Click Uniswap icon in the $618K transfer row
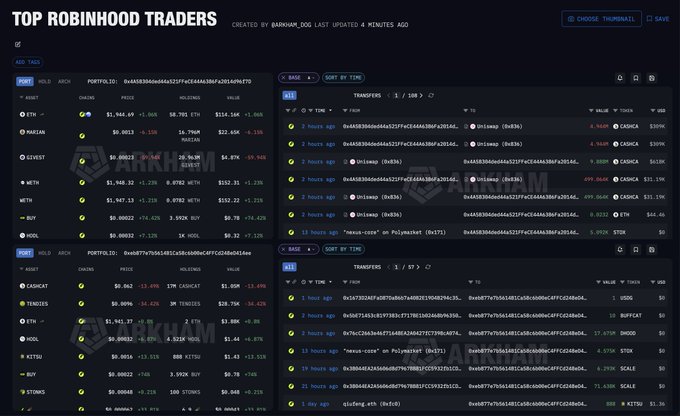 353,162
